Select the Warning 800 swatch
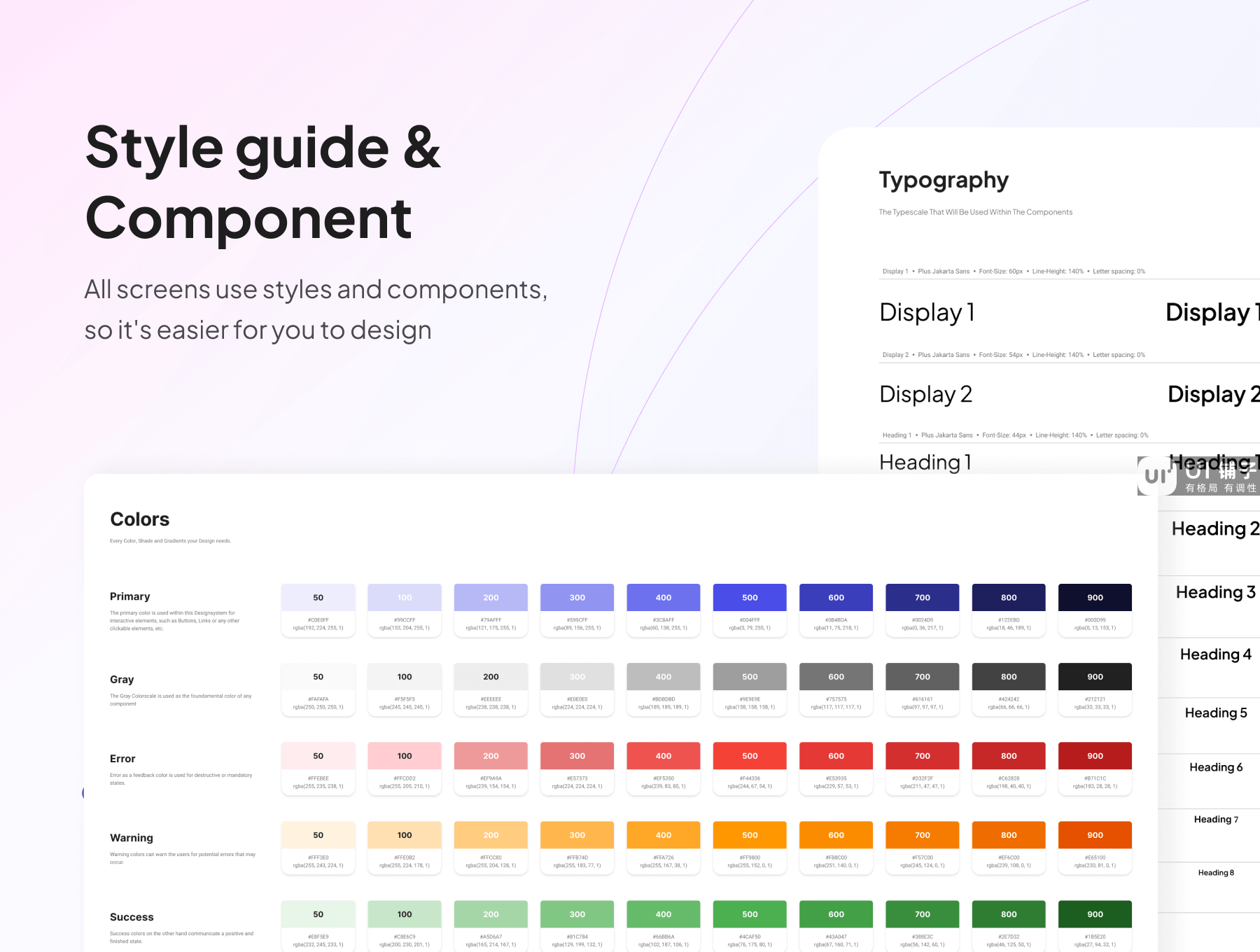This screenshot has height=952, width=1260. coord(1009,847)
